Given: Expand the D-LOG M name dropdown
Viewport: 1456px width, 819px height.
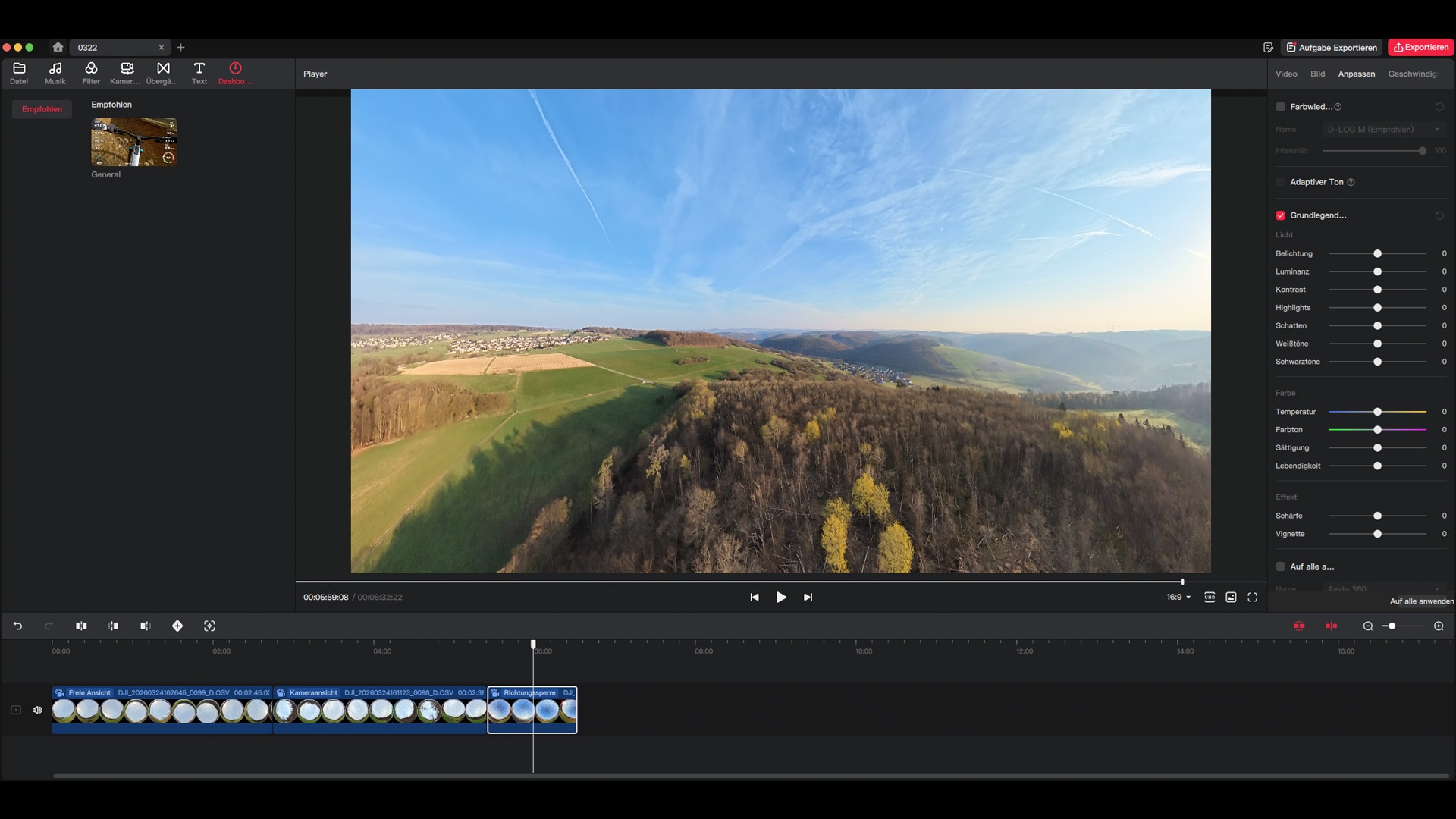Looking at the screenshot, I should pos(1384,130).
